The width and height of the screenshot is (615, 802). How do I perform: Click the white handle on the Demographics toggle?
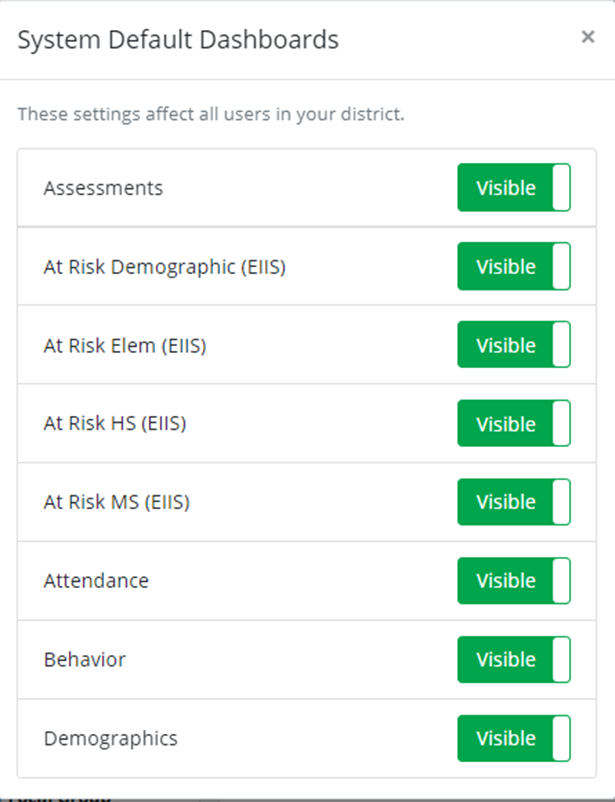click(560, 738)
